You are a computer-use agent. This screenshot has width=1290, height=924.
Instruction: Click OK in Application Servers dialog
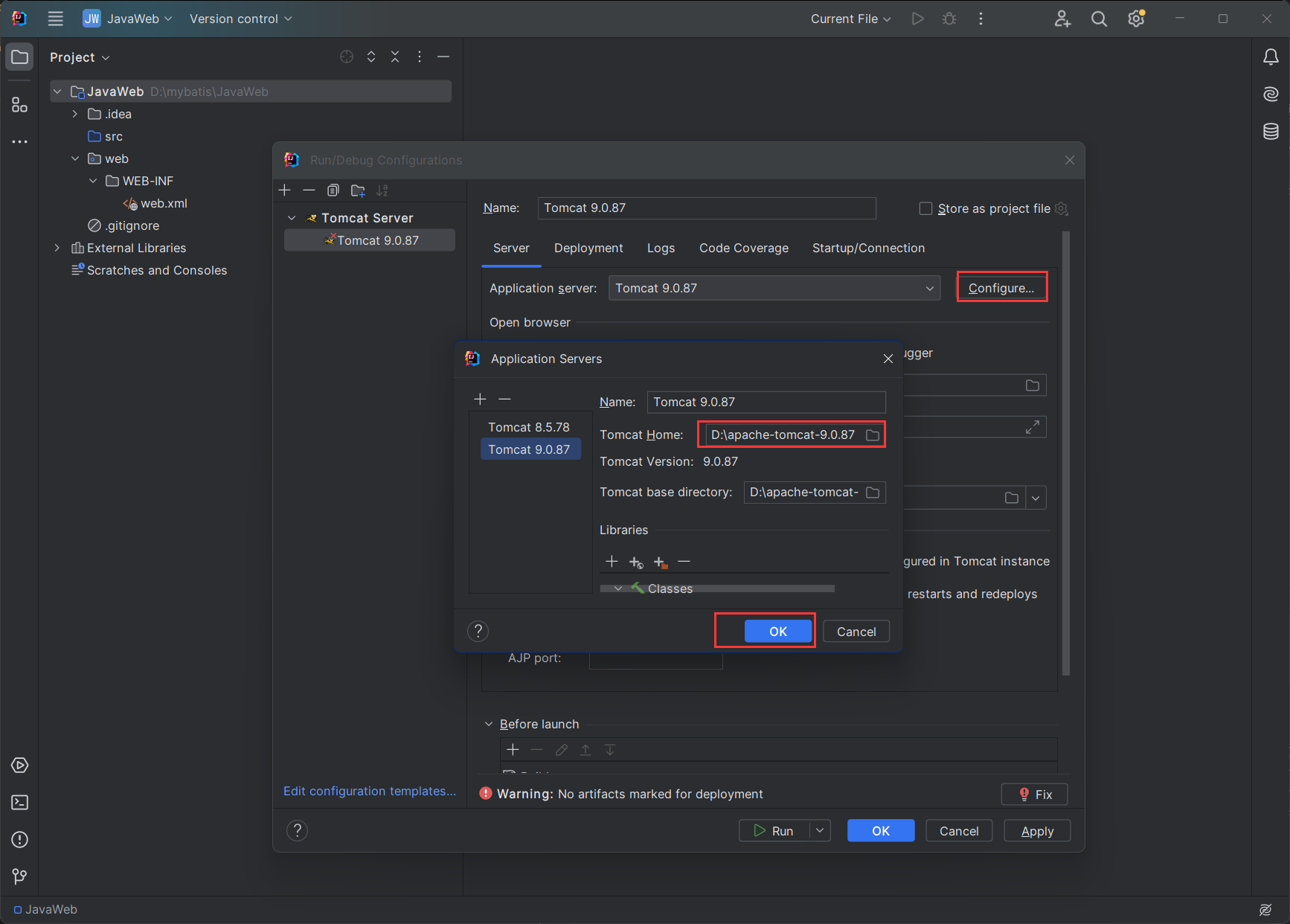click(x=778, y=632)
